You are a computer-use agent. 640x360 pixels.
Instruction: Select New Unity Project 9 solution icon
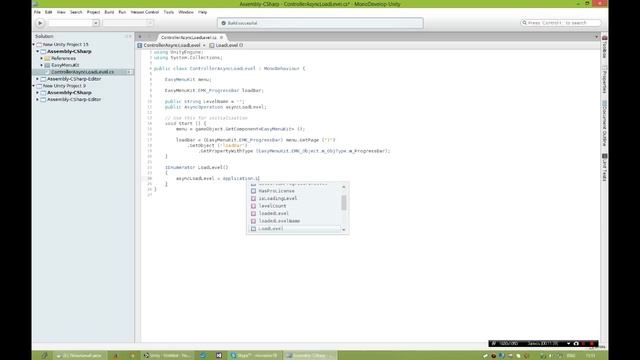39,86
